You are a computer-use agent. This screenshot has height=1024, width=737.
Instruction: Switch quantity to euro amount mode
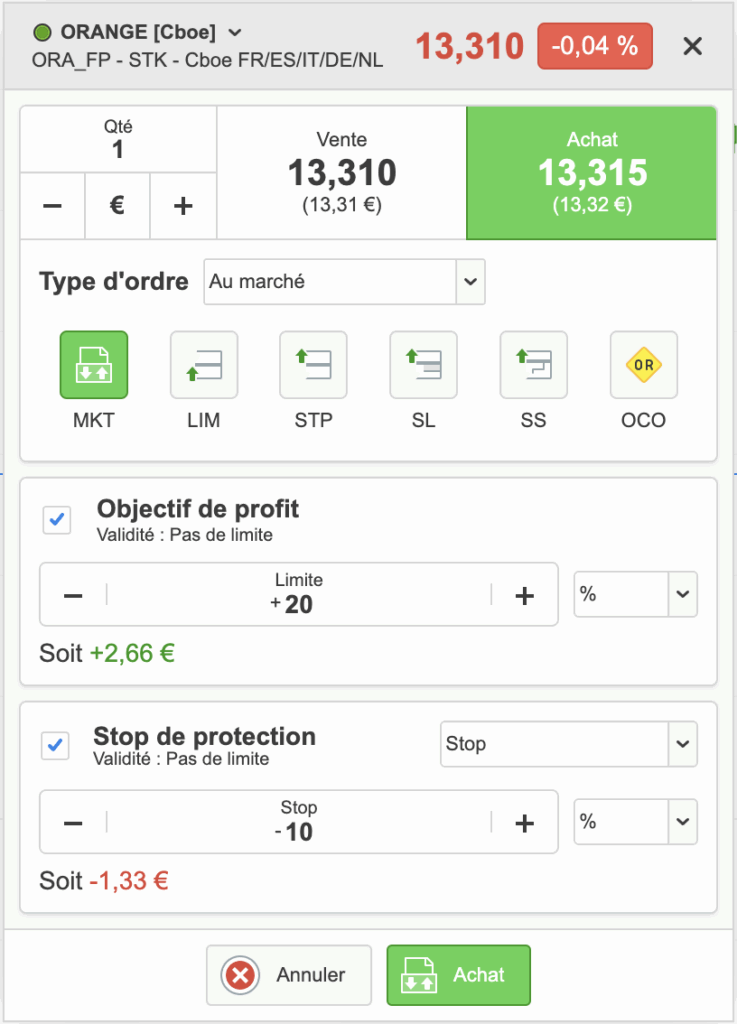(117, 206)
